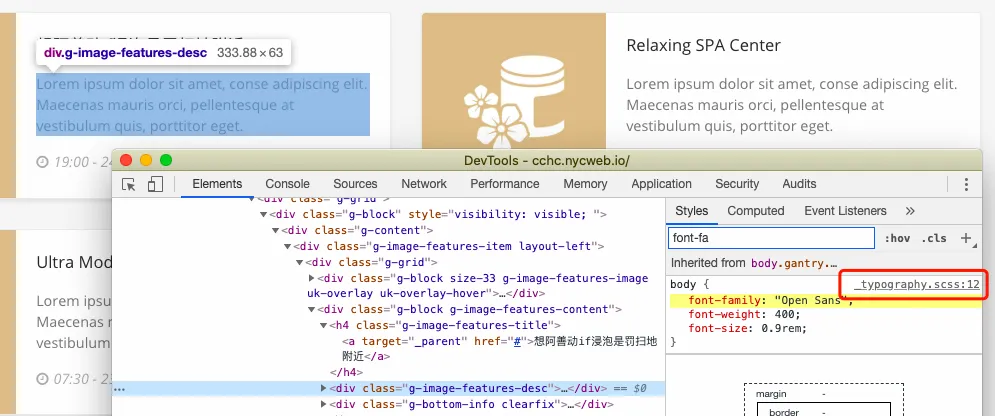Viewport: 995px width, 416px height.
Task: Click the font-size 0.9rem value
Action: 782,328
